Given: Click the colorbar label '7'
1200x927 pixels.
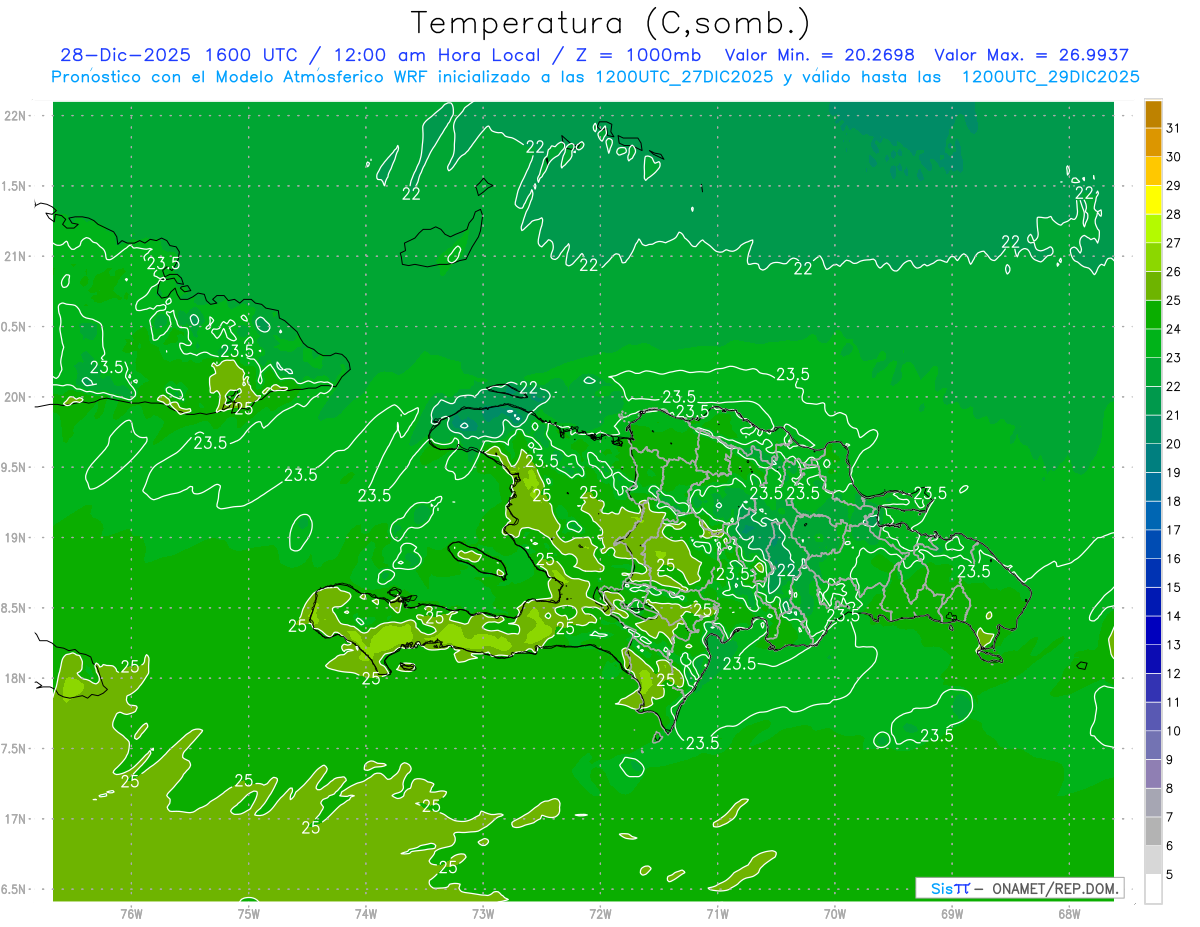Looking at the screenshot, I should [1170, 817].
